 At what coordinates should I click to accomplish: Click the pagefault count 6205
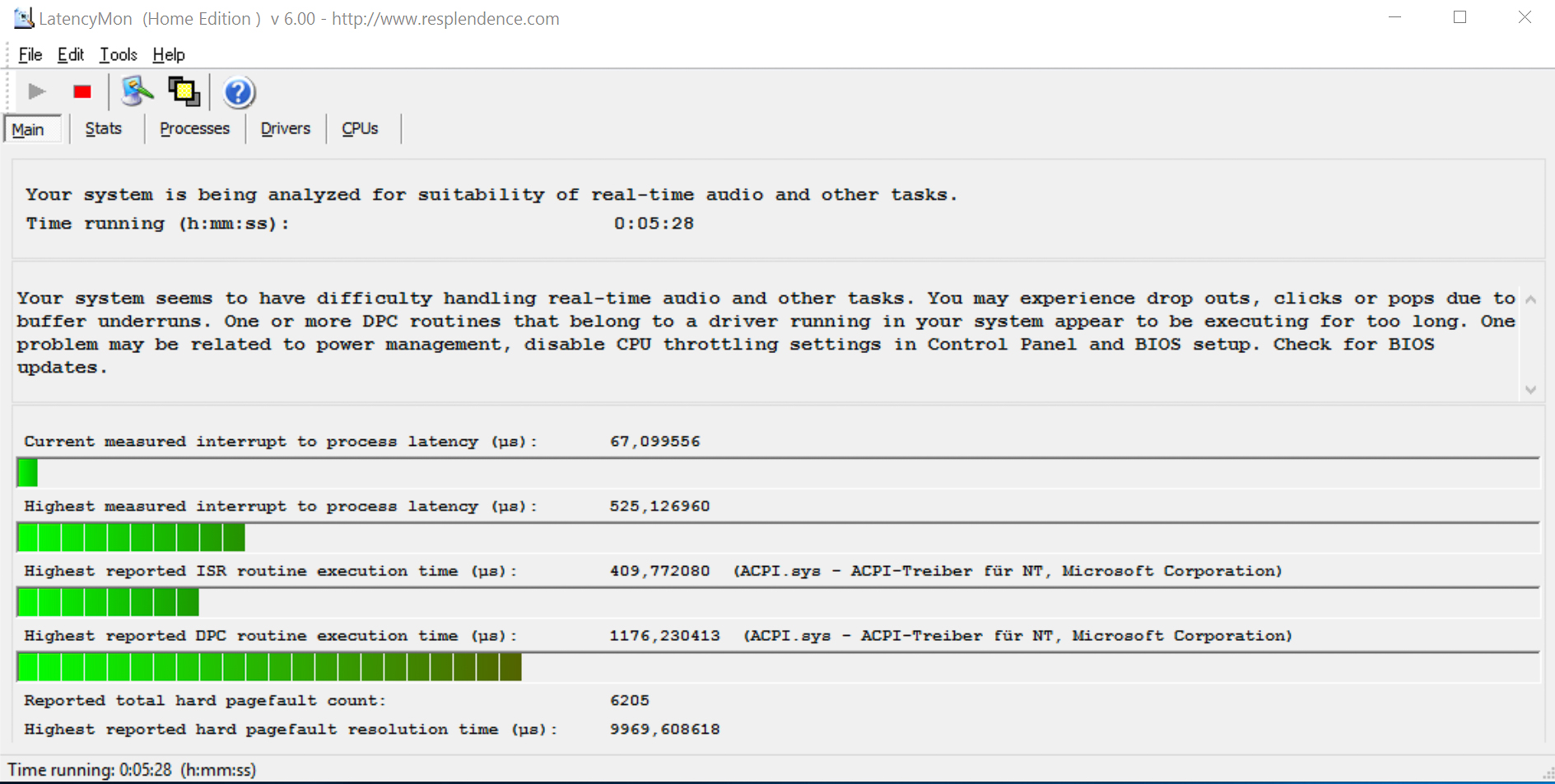click(x=630, y=701)
